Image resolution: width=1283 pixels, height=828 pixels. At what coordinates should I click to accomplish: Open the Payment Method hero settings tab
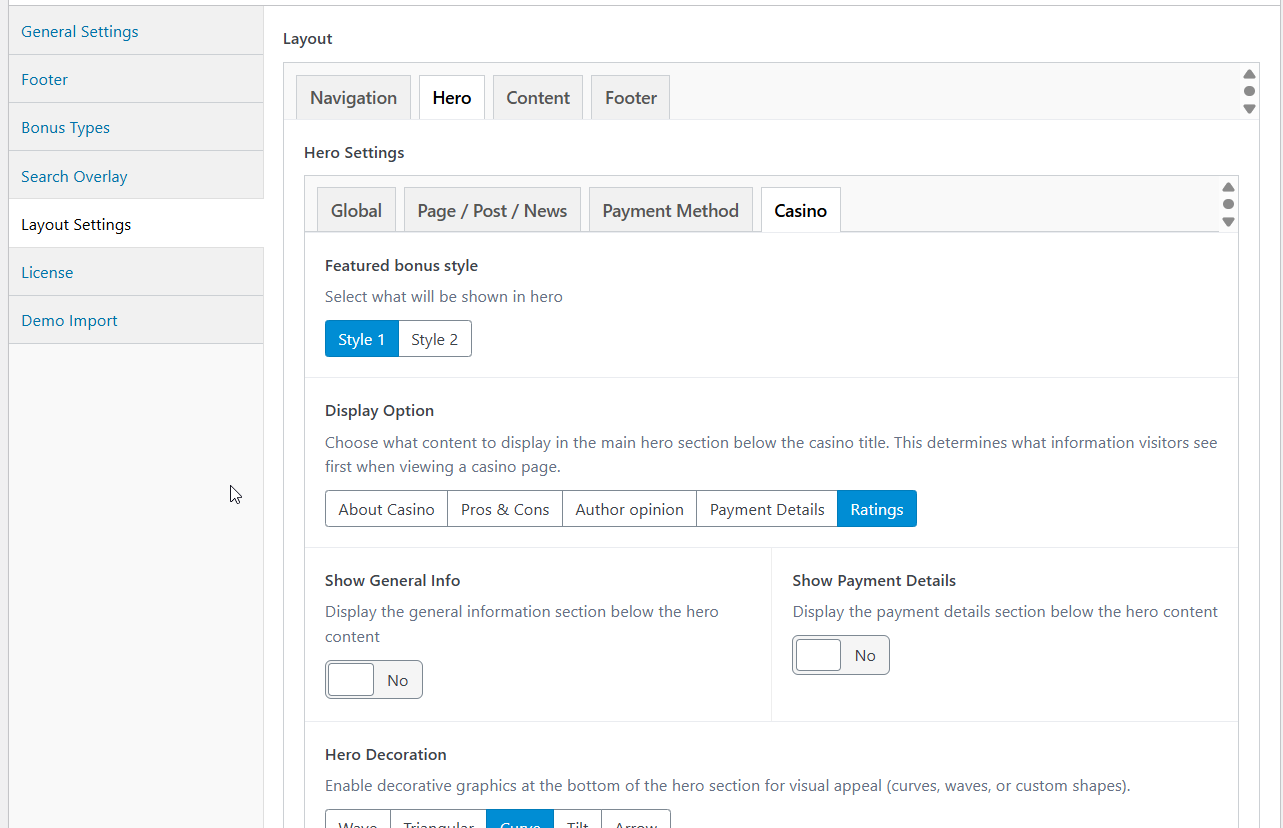(x=670, y=211)
